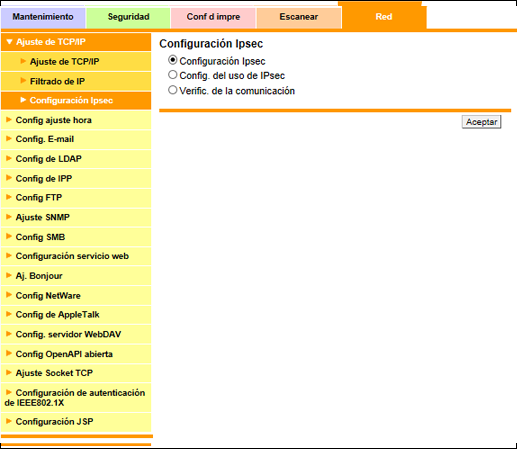Screen dimensions: 517x449
Task: Click the arrow icon beside Configuración servicio web
Action: click(9, 256)
